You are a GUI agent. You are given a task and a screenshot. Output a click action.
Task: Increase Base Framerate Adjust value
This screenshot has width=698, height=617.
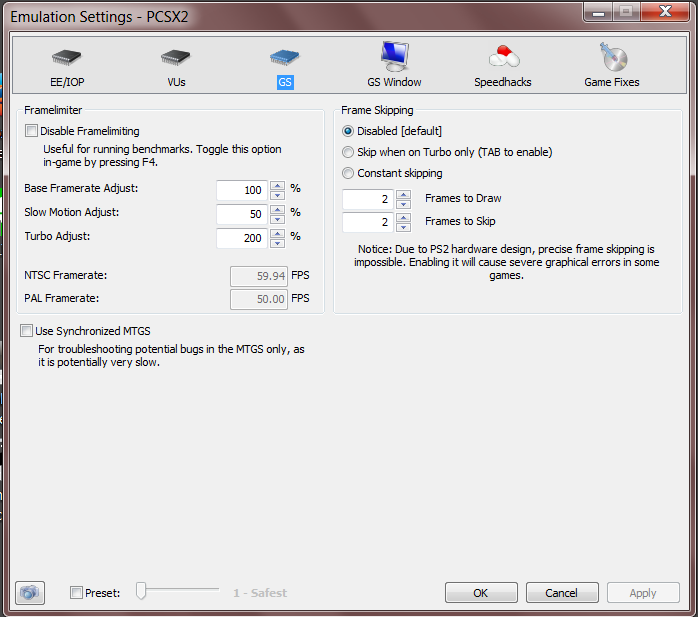[277, 186]
